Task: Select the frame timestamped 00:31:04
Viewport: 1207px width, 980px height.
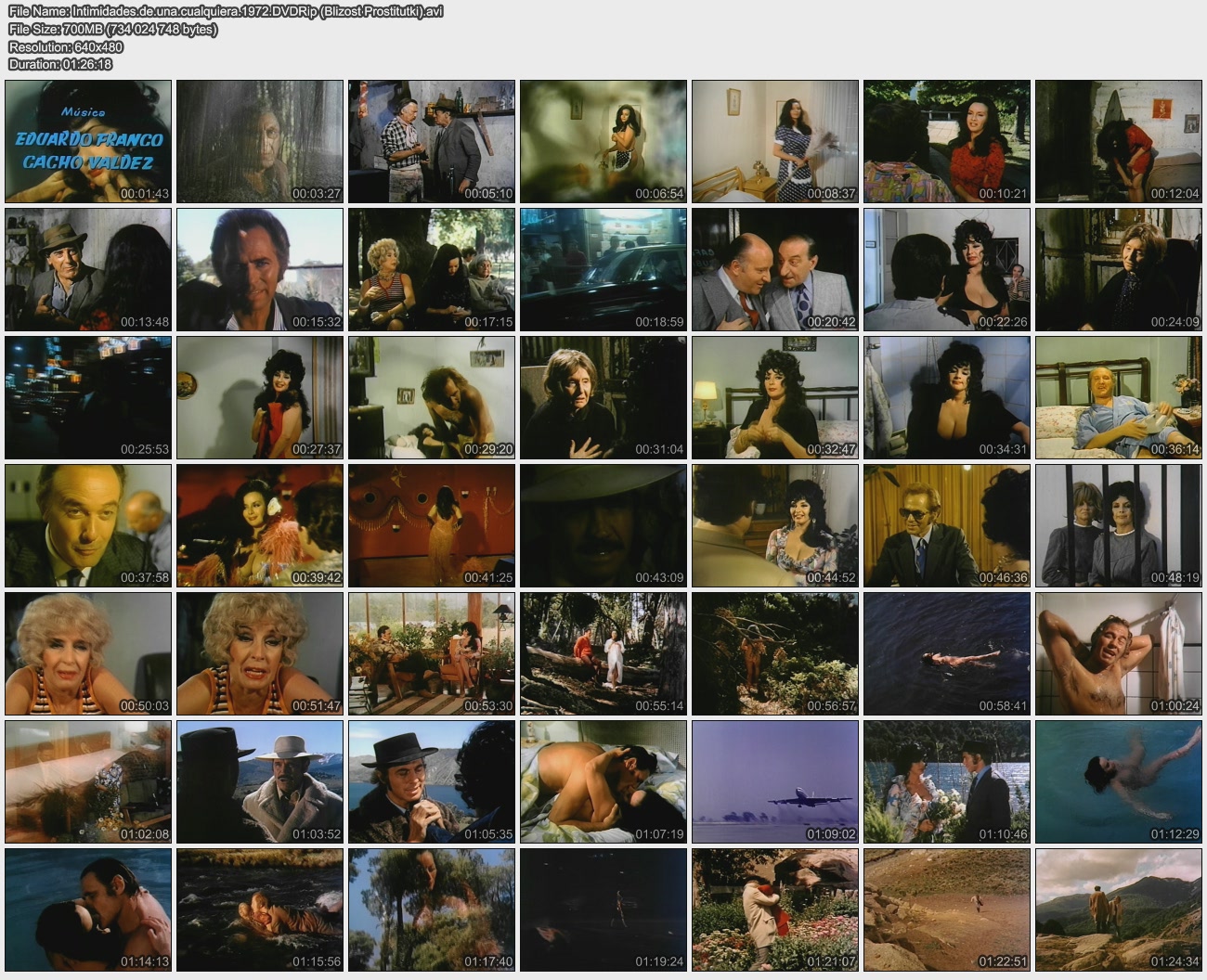Action: point(603,397)
